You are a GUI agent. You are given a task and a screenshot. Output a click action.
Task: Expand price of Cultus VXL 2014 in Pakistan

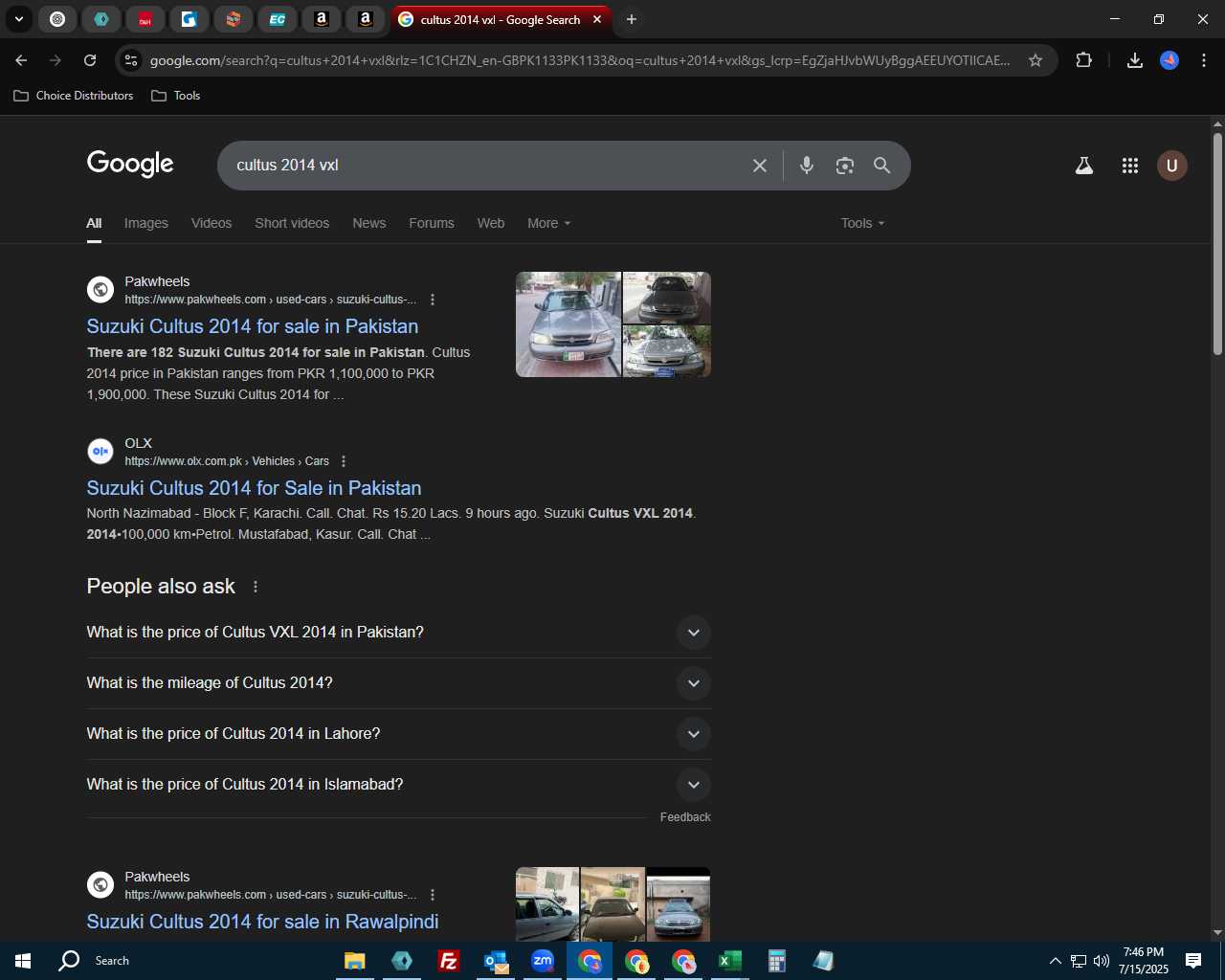click(x=398, y=633)
